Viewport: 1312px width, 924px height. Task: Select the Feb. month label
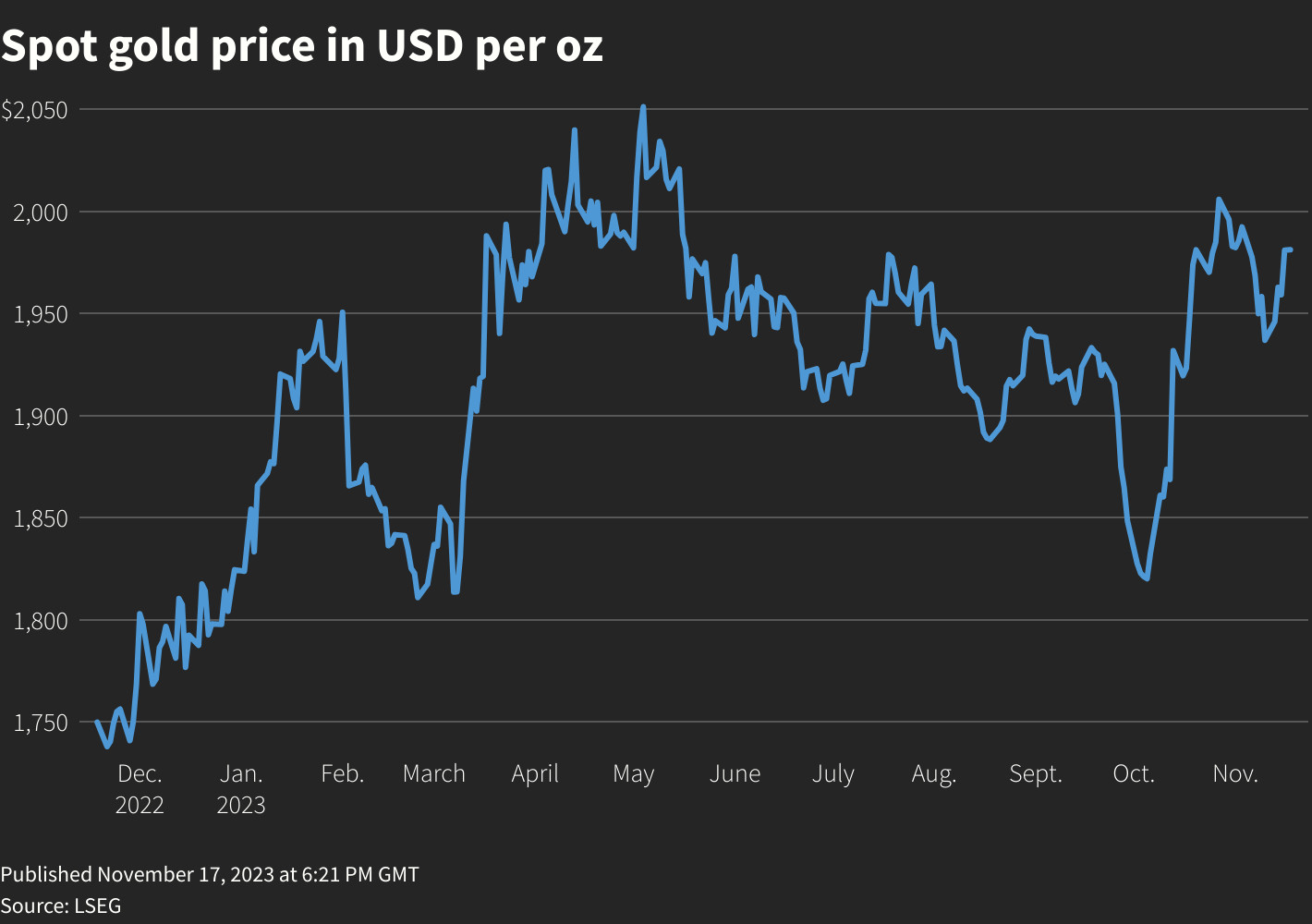343,773
